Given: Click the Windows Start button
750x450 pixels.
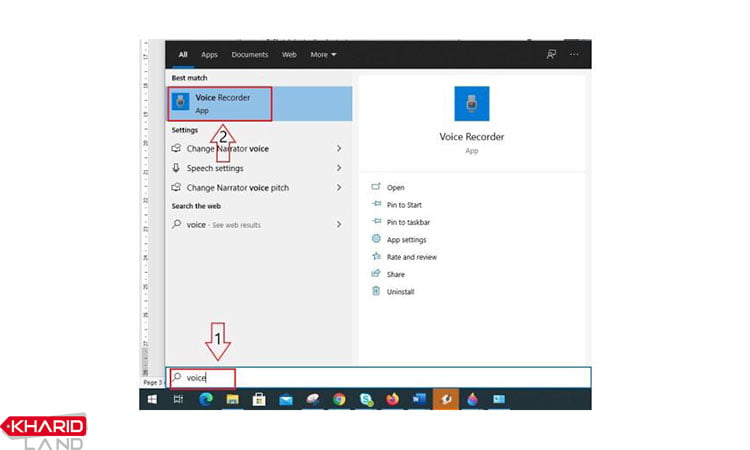Looking at the screenshot, I should pos(152,399).
